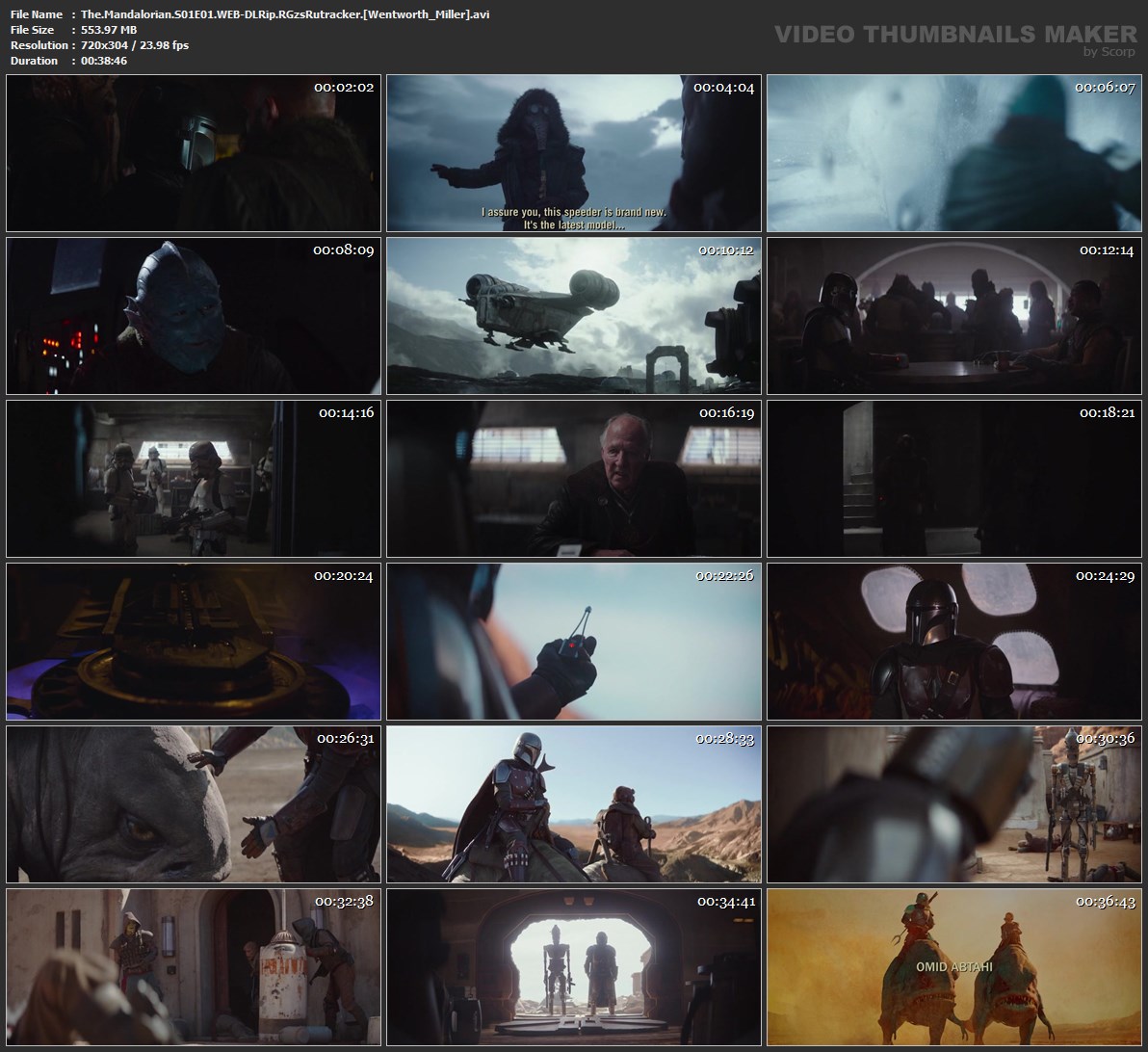This screenshot has height=1052, width=1148.
Task: Select the credits frame at 00:36:43
Action: (x=954, y=967)
